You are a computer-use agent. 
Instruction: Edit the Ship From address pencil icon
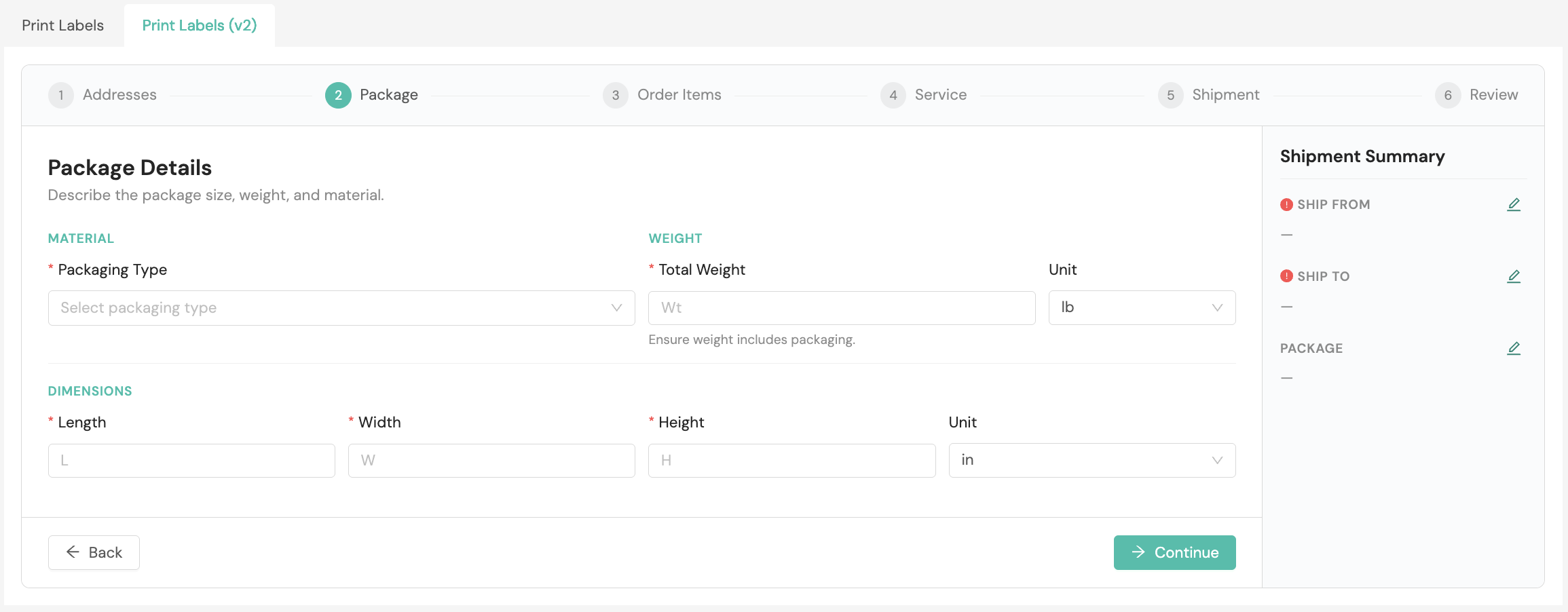tap(1514, 204)
